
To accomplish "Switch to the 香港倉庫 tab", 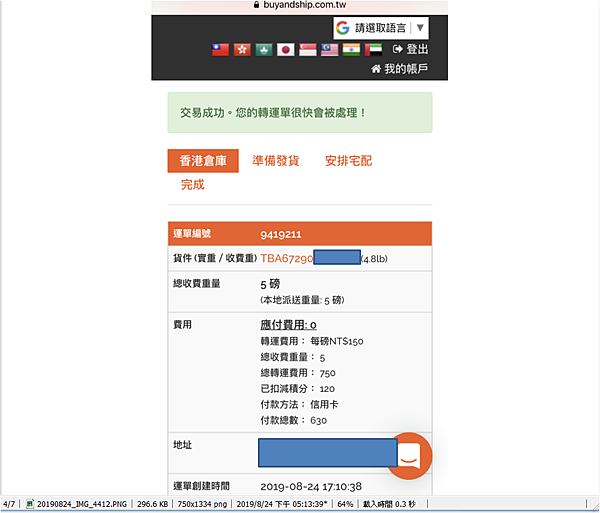I will coord(203,161).
